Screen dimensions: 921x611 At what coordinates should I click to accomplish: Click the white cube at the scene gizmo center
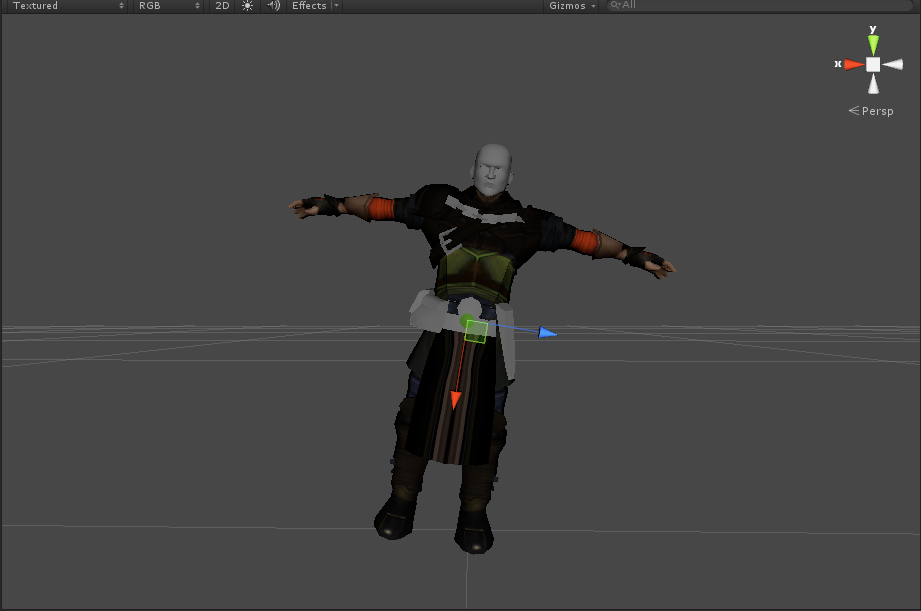[x=873, y=63]
